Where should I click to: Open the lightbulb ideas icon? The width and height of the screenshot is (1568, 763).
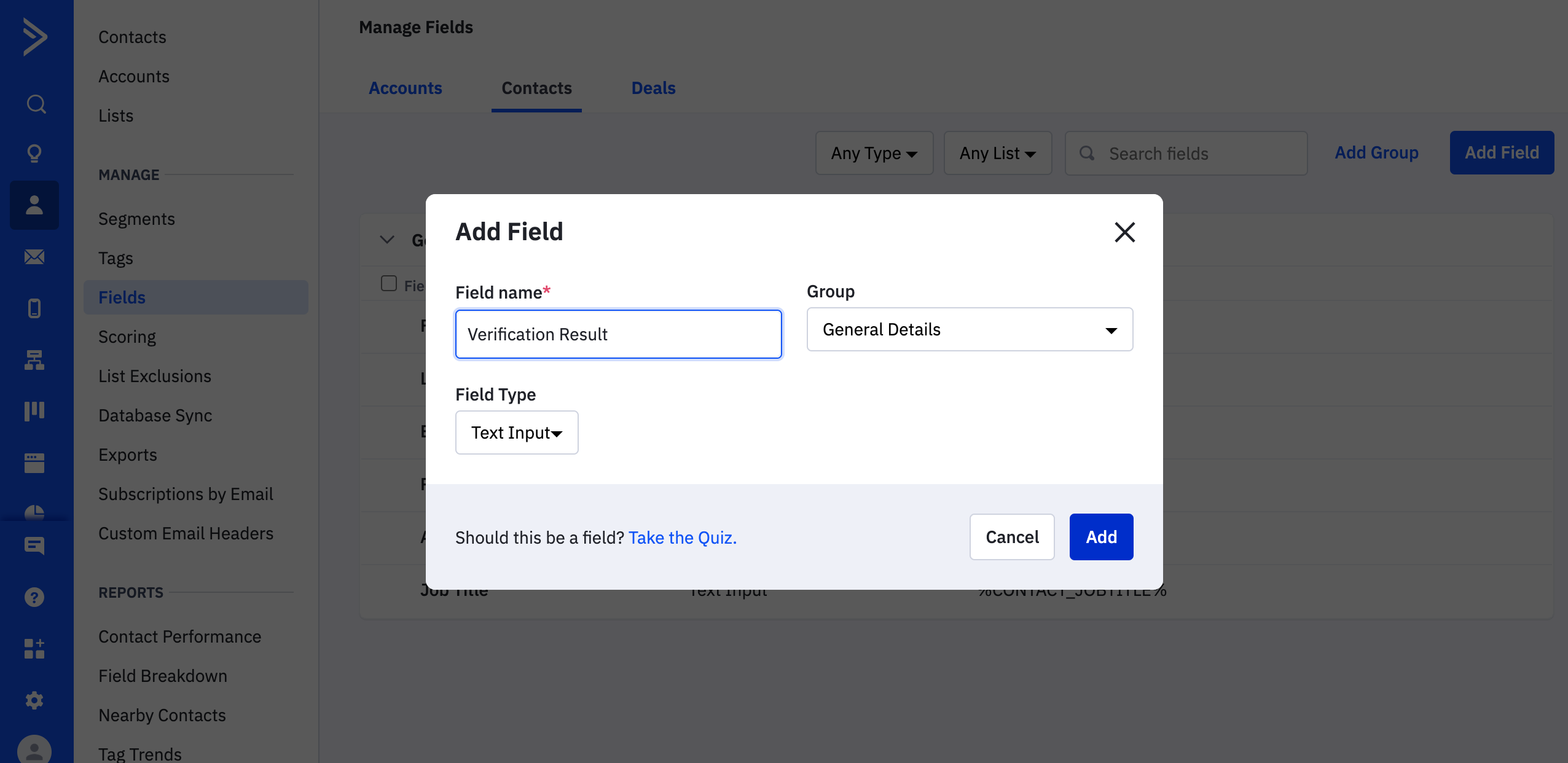point(35,153)
